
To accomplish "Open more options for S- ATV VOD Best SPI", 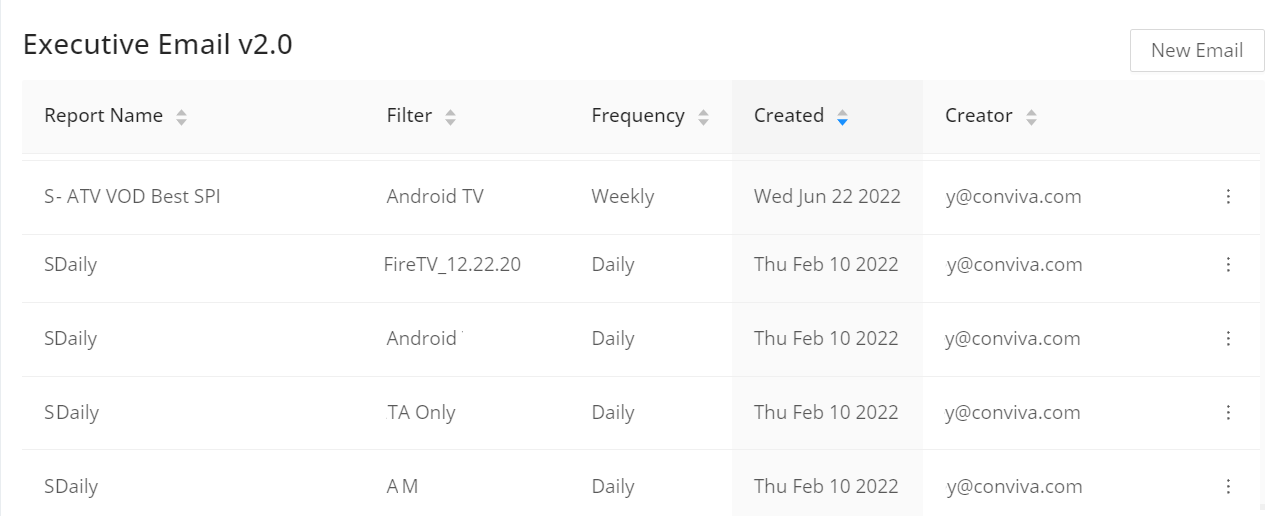I will pos(1228,197).
